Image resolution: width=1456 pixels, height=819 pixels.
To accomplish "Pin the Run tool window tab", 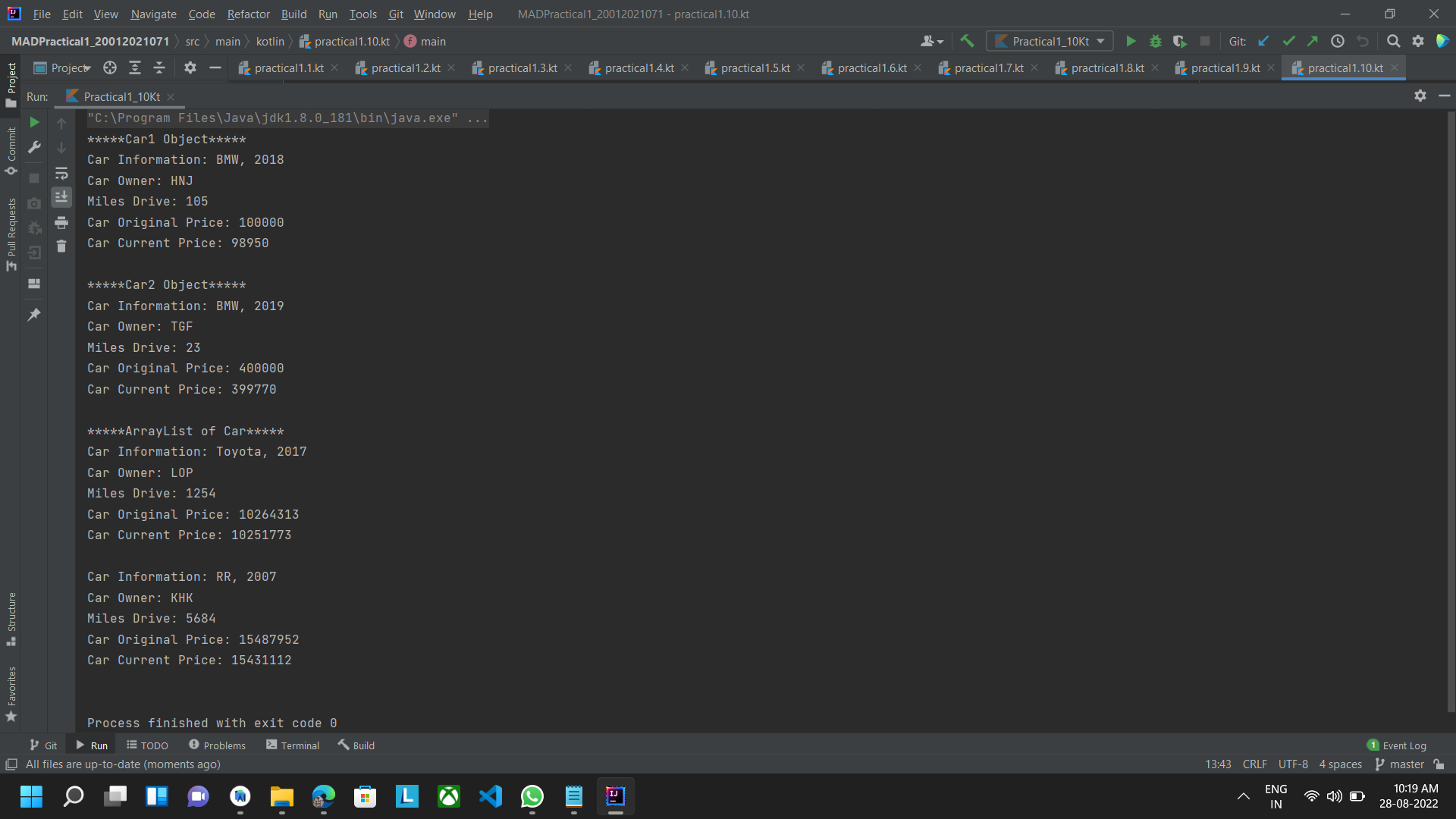I will click(x=33, y=314).
